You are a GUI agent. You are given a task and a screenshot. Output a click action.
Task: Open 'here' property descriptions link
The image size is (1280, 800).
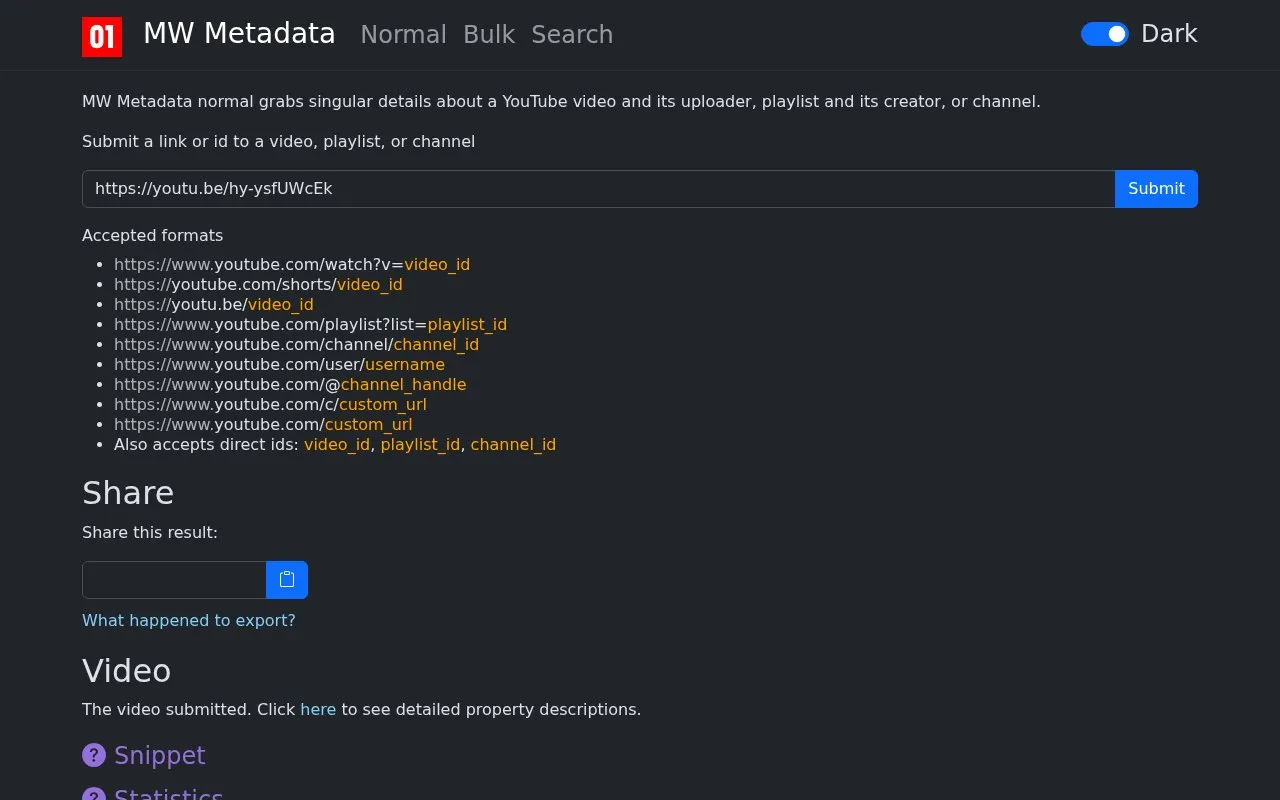318,709
